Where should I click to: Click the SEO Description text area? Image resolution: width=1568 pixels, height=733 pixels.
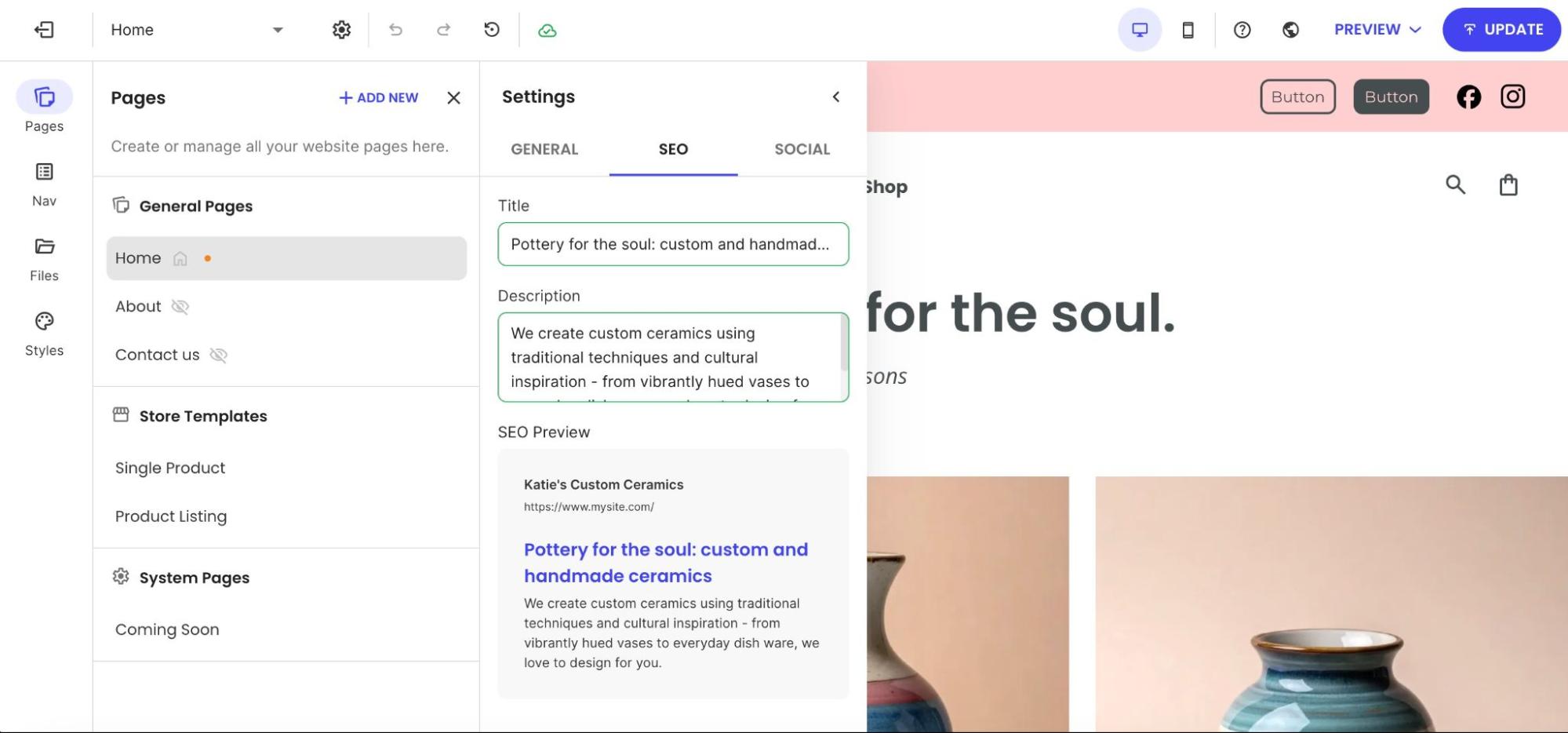tap(673, 357)
